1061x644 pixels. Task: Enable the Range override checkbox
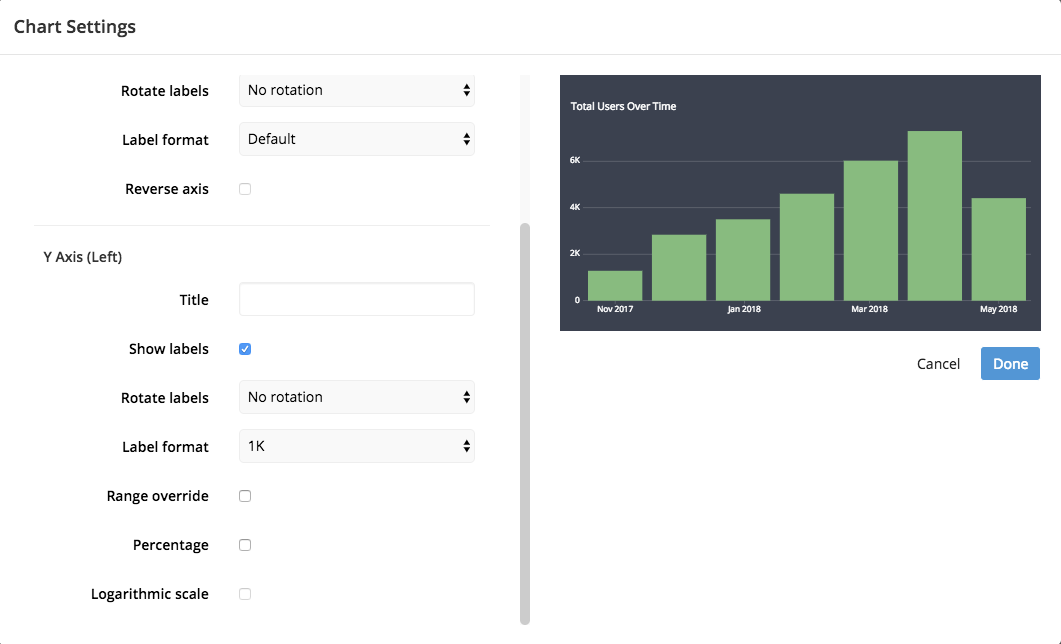245,497
